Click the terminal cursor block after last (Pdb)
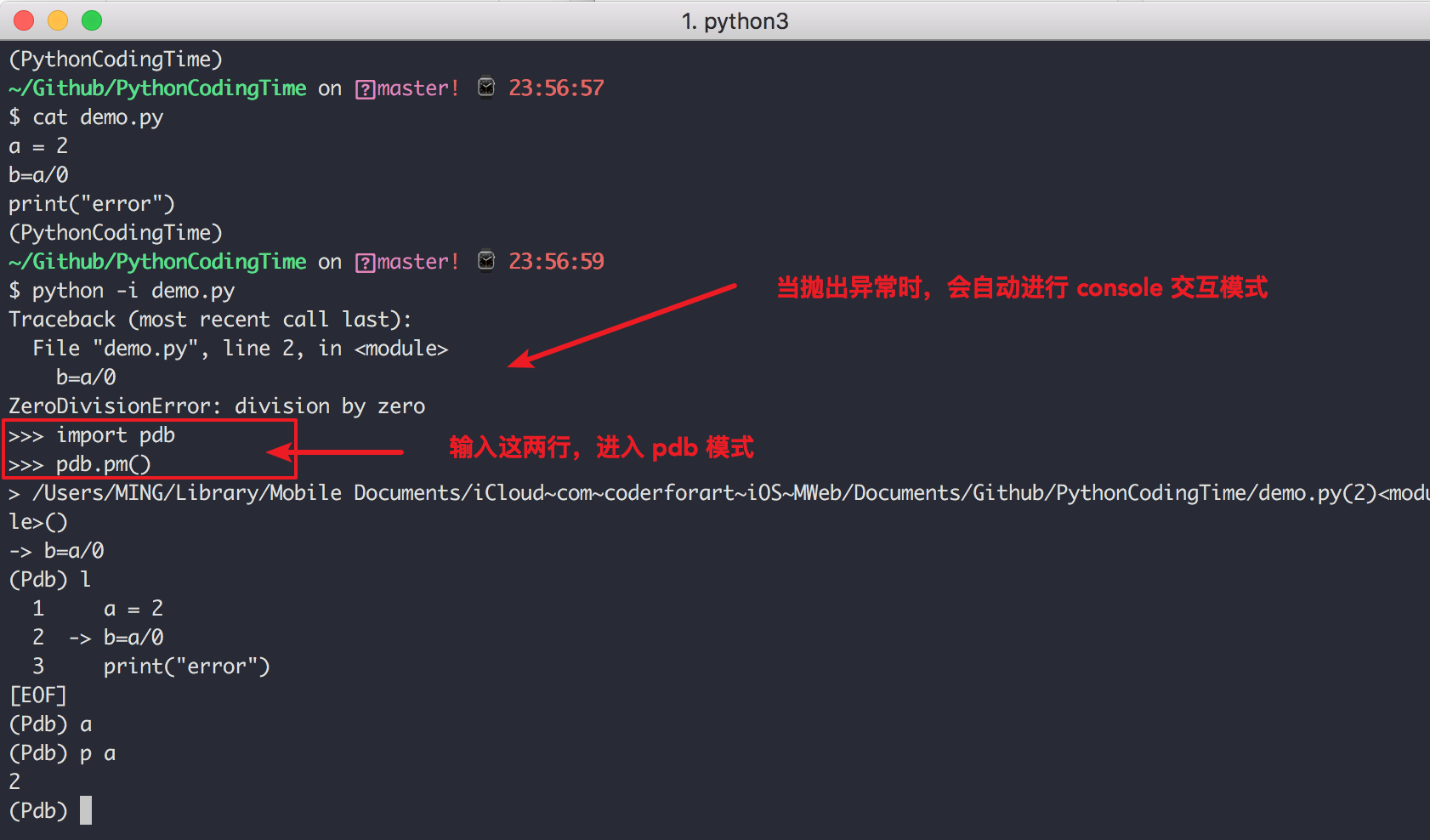The image size is (1430, 840). tap(86, 810)
